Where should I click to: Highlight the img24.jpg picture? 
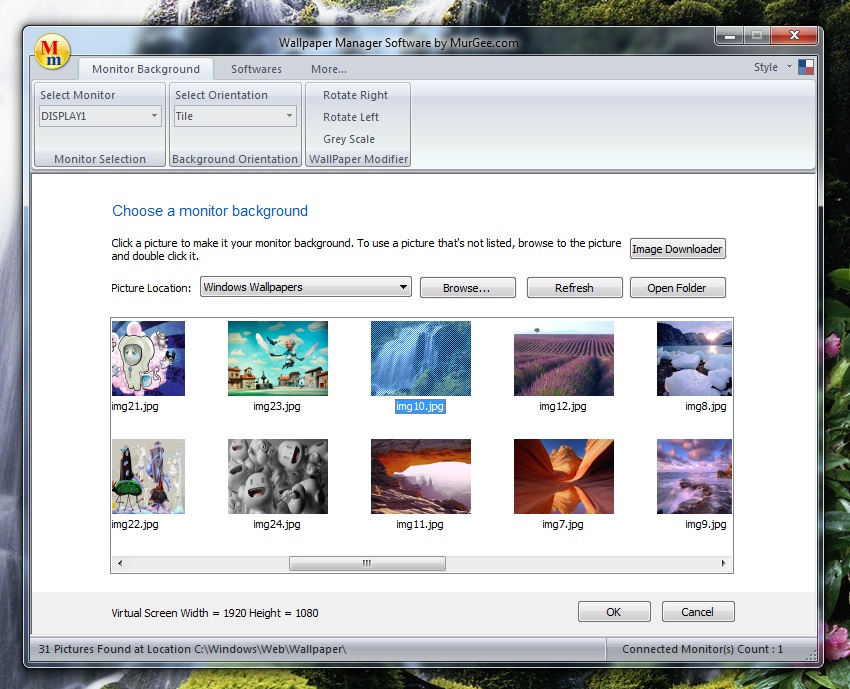(276, 476)
